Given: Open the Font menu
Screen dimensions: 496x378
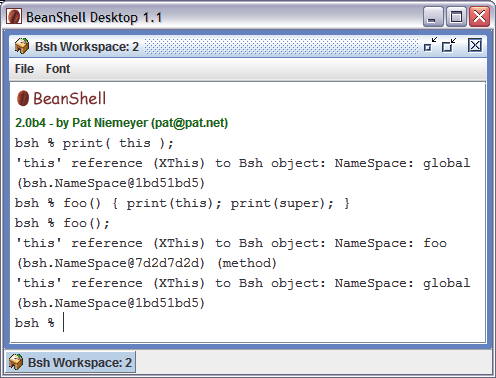Looking at the screenshot, I should pos(58,69).
